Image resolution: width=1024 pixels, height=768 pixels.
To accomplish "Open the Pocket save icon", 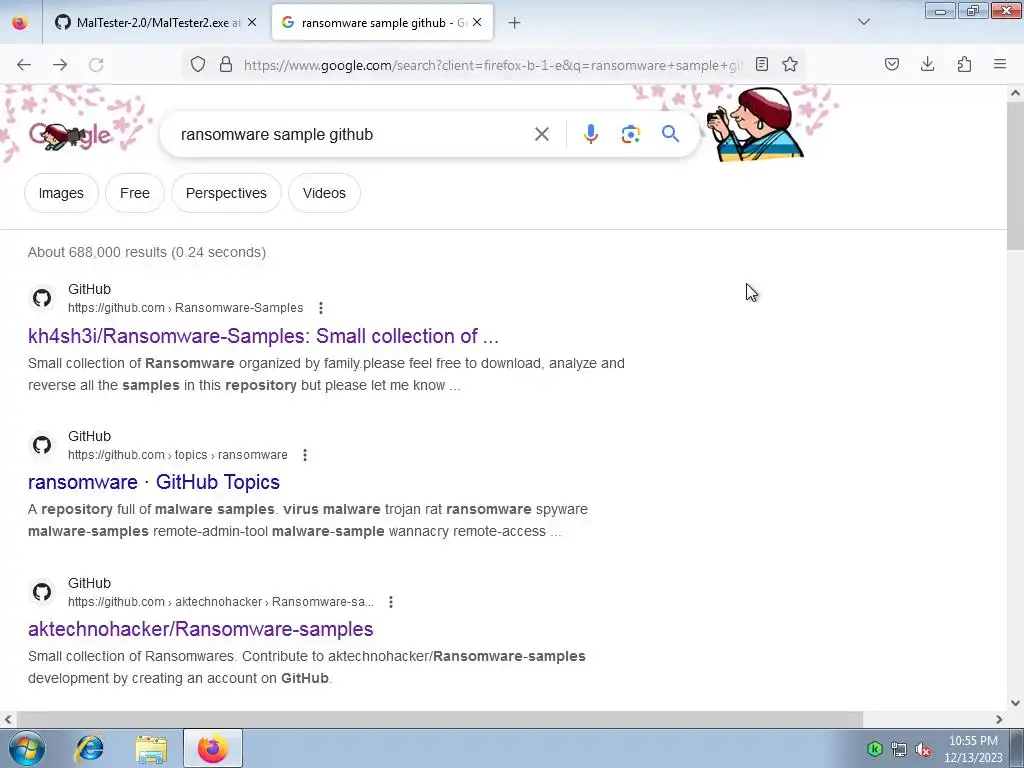I will (x=892, y=64).
